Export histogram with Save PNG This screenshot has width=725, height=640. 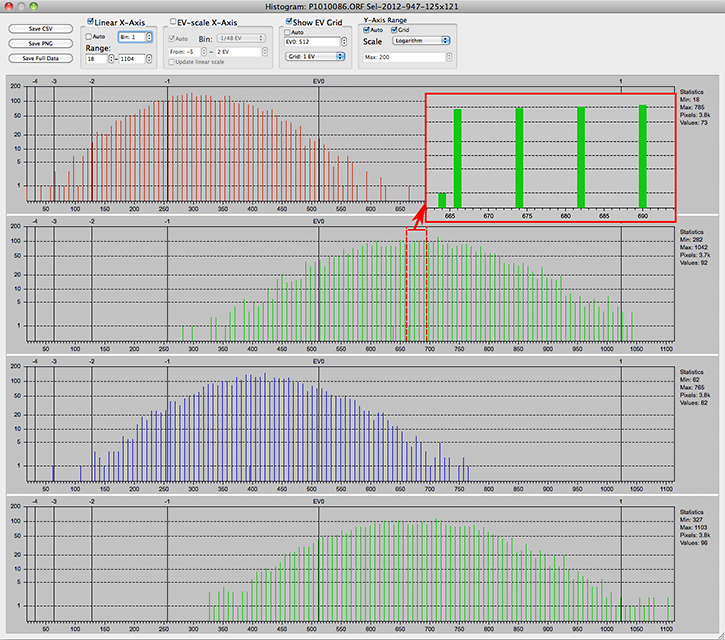coord(41,43)
